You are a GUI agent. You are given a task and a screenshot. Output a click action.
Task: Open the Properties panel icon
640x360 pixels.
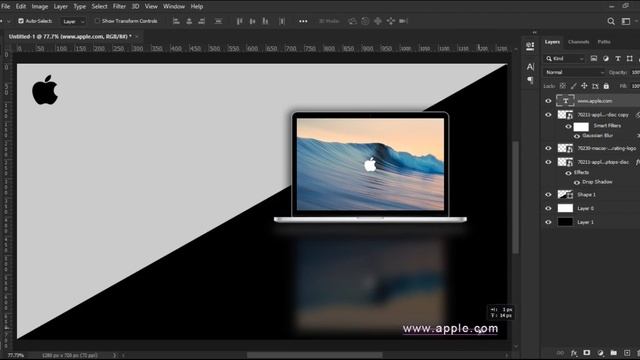tap(530, 46)
